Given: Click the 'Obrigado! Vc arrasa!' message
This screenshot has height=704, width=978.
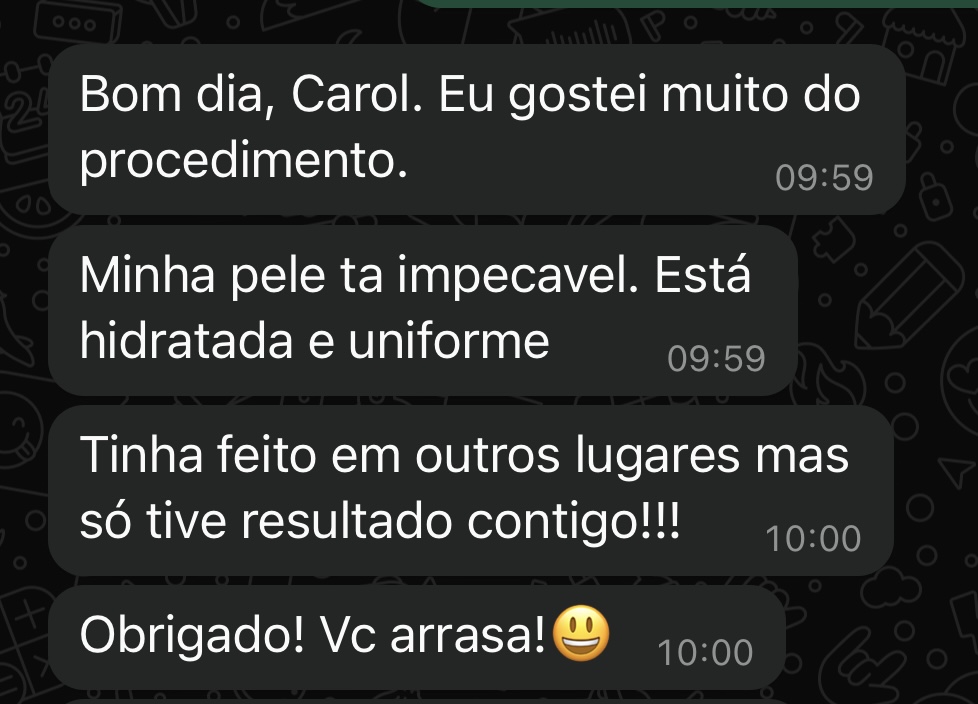Looking at the screenshot, I should tap(417, 637).
